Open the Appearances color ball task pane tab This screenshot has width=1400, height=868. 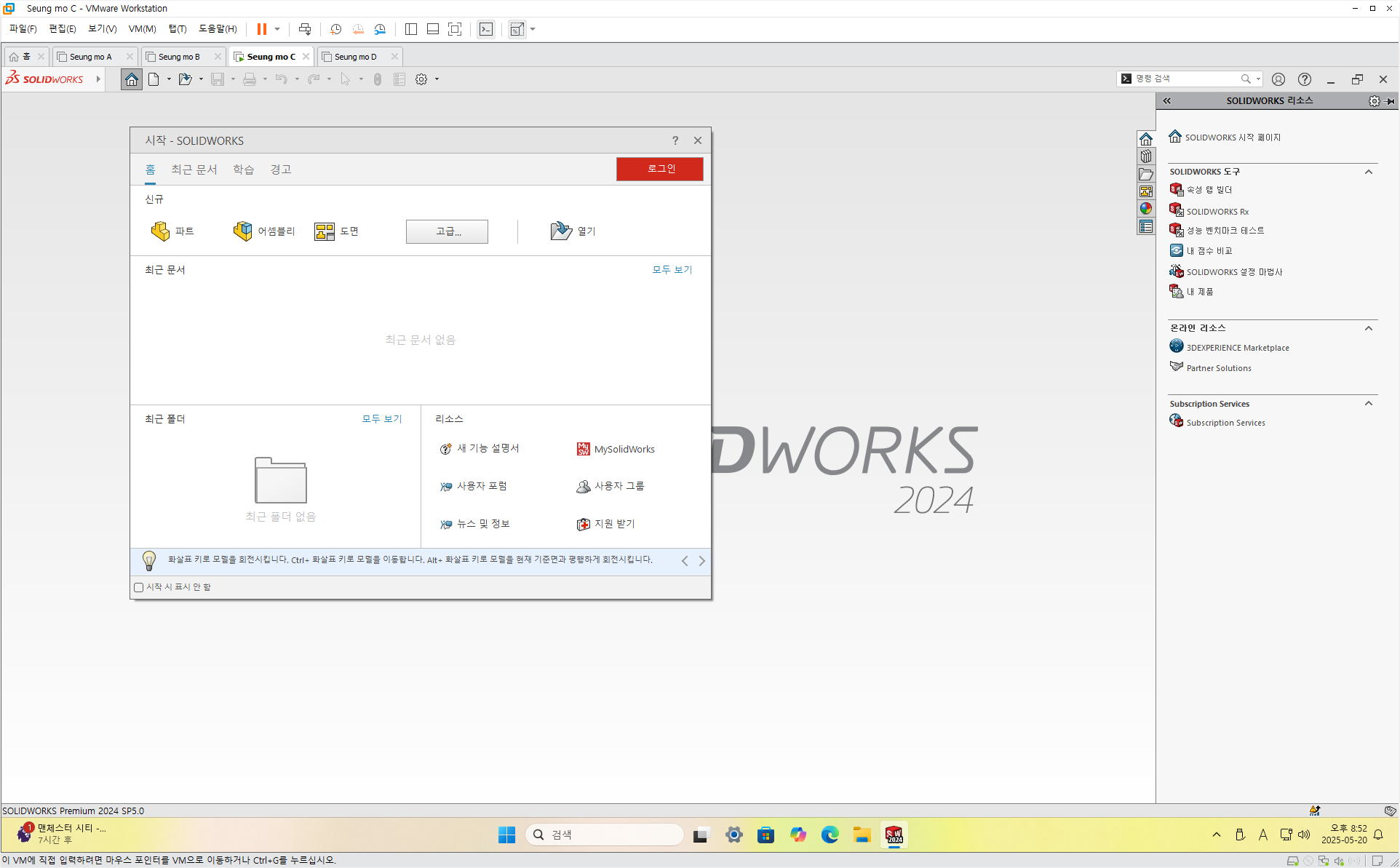coord(1146,209)
